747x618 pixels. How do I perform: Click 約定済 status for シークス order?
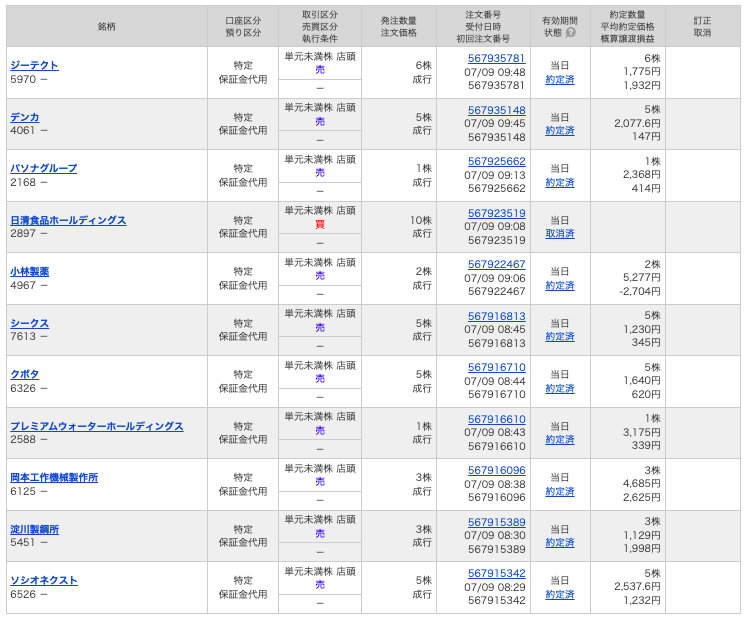[x=560, y=336]
